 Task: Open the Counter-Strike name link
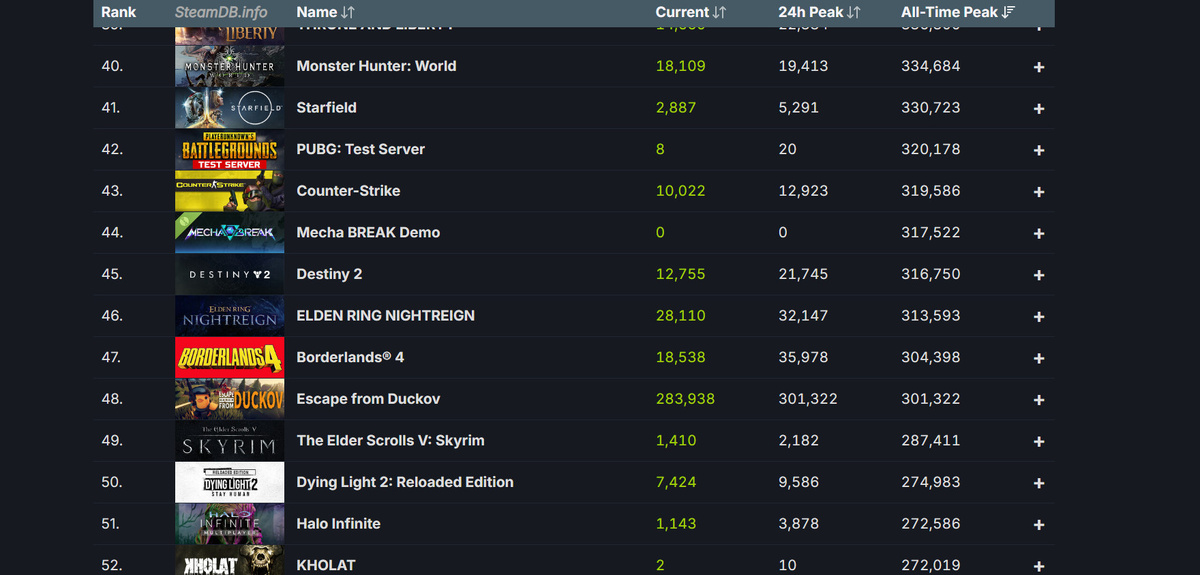coord(348,191)
